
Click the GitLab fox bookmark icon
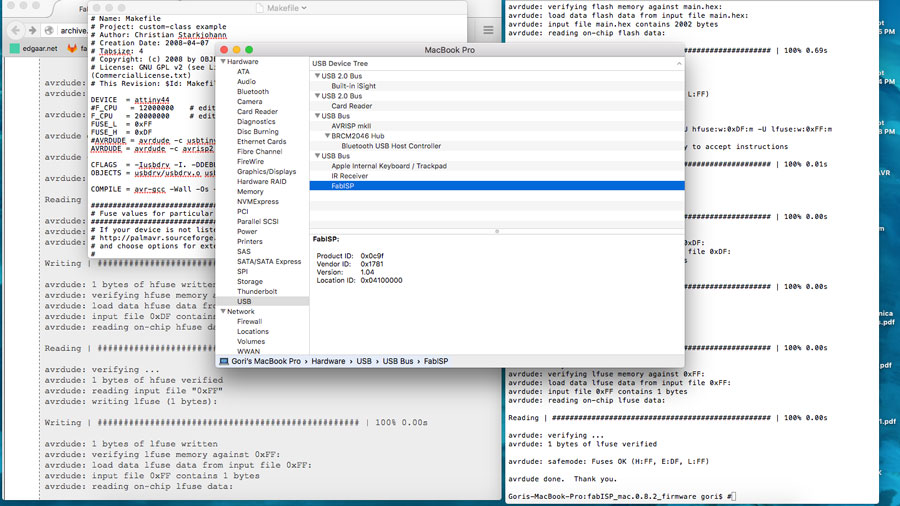72,49
